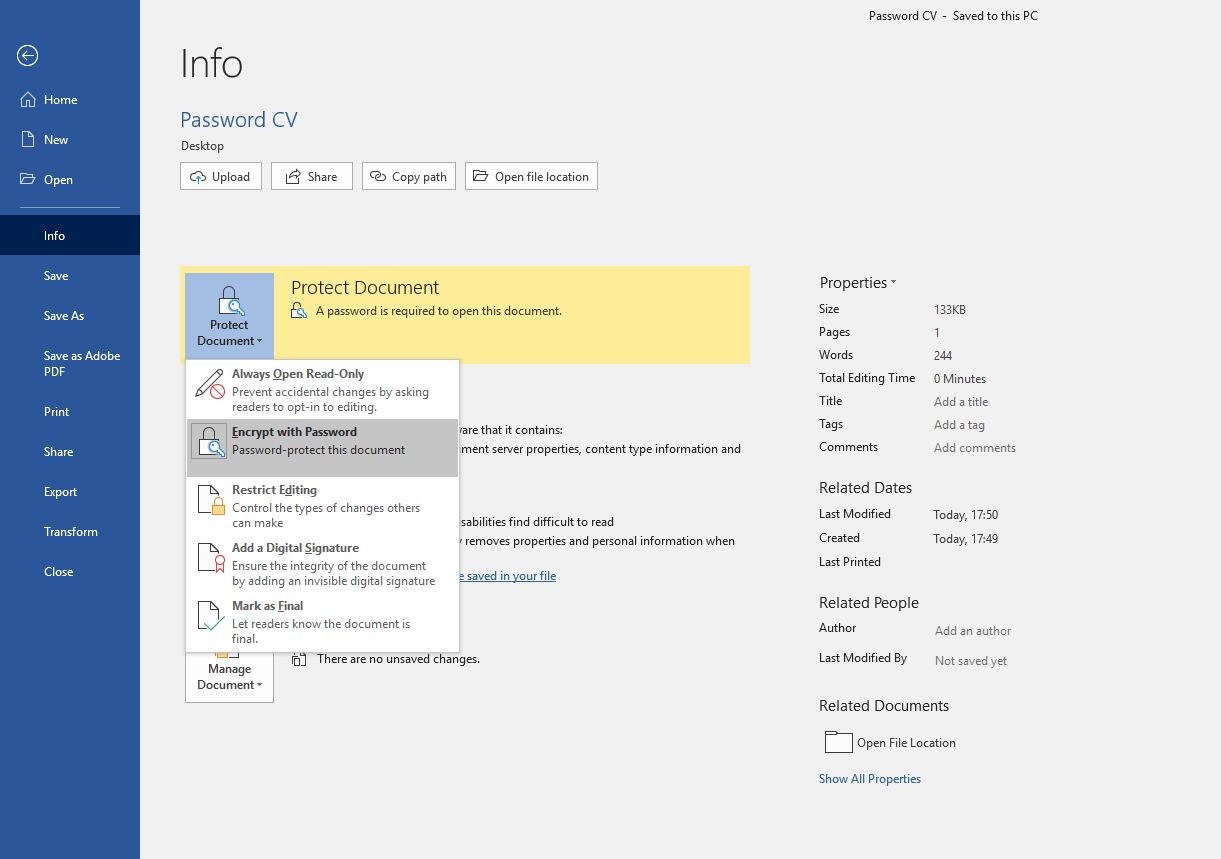Open Export in the sidebar

(x=70, y=492)
